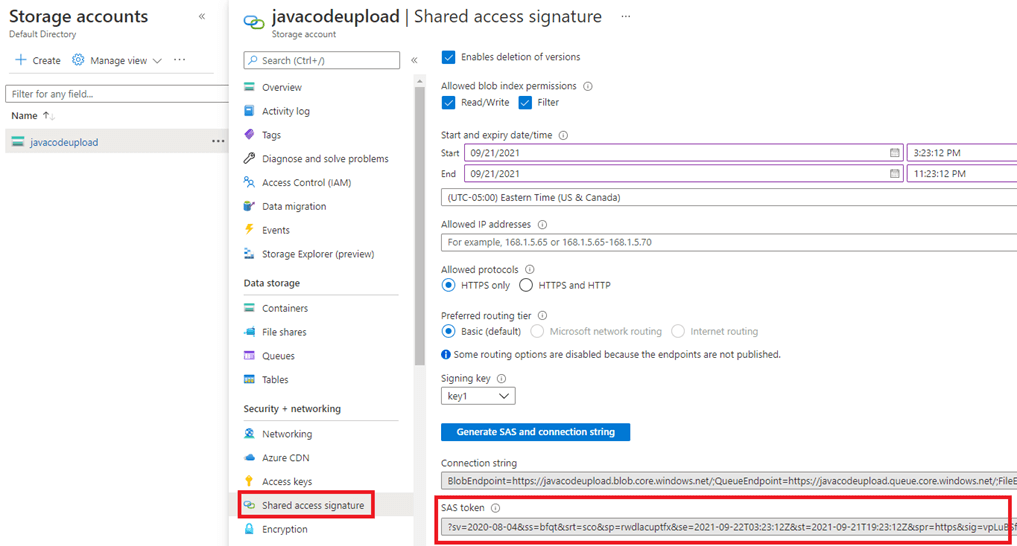Collapse the Storage accounts list panel

(202, 17)
